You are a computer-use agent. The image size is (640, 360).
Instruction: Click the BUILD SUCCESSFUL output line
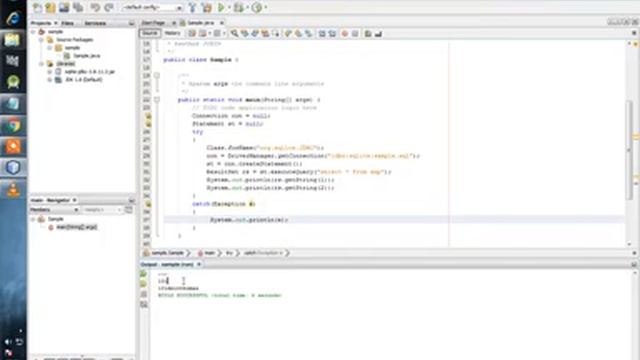point(220,295)
